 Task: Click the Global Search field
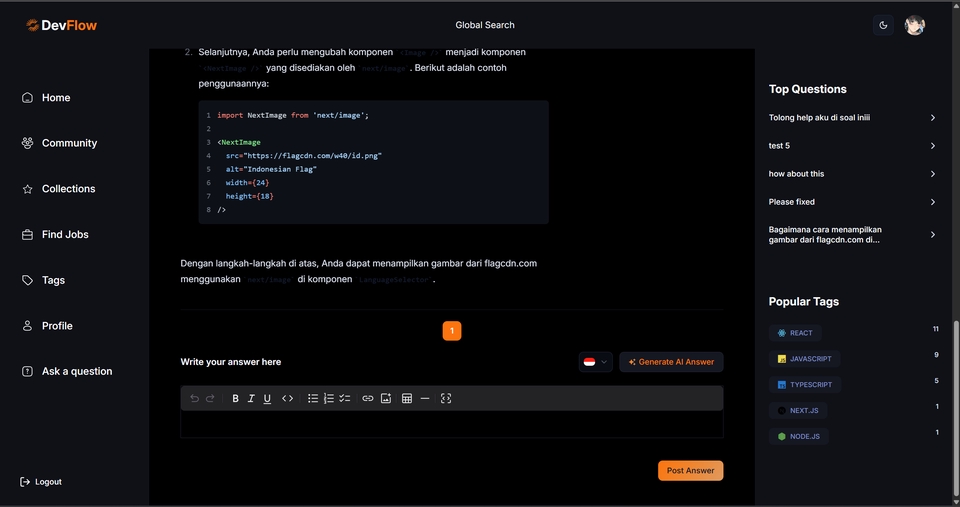click(484, 25)
